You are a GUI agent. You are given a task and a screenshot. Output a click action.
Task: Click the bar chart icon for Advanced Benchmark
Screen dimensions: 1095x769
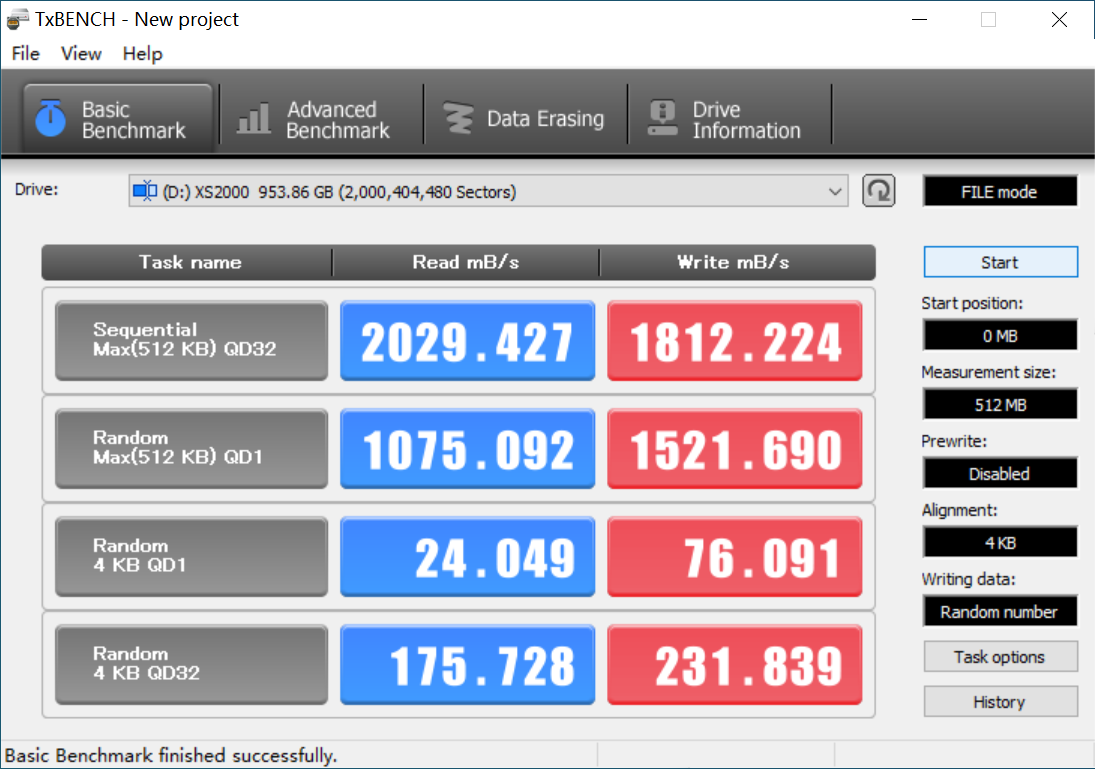point(253,116)
